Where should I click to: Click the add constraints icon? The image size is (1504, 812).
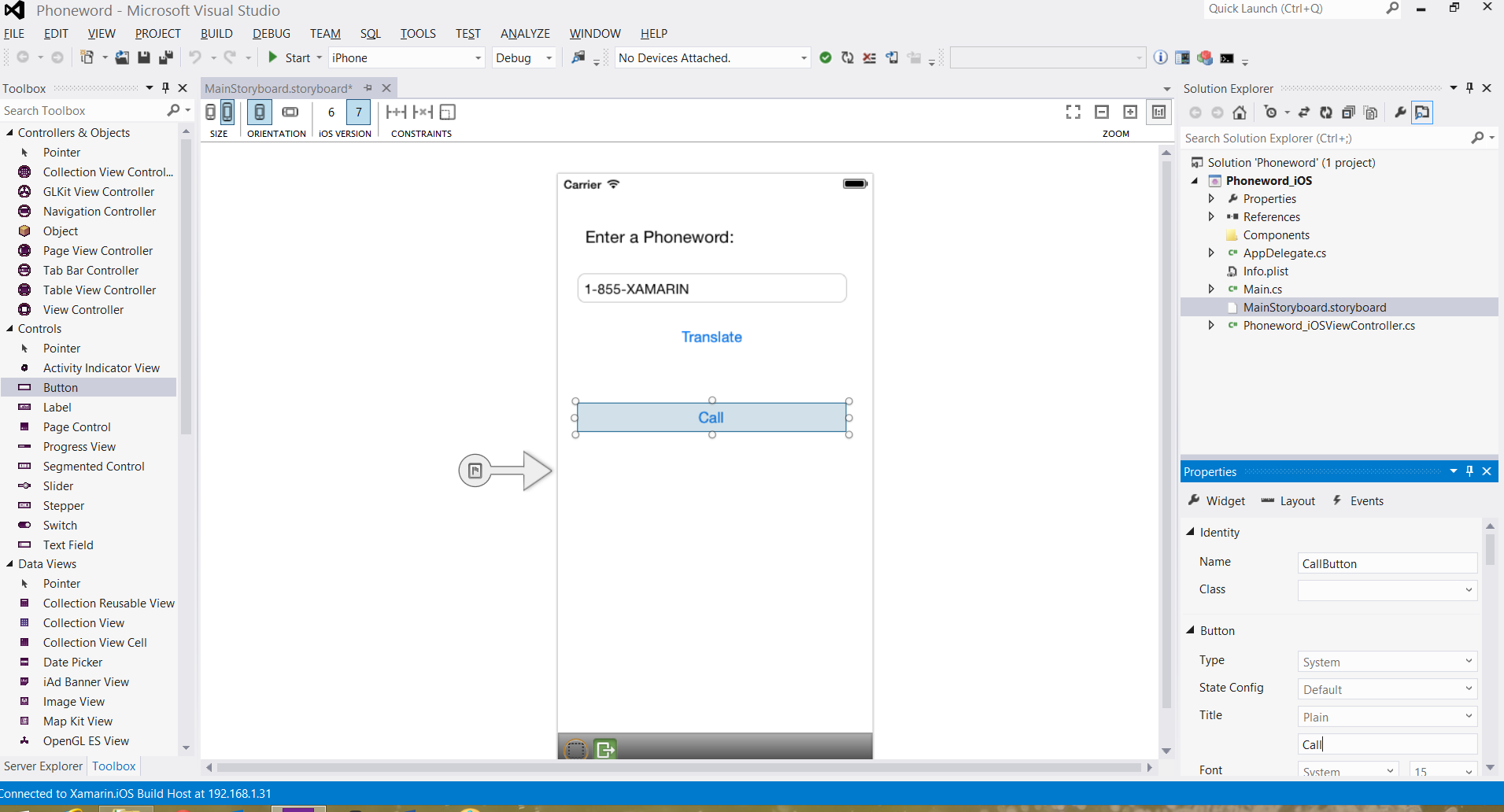click(x=396, y=113)
